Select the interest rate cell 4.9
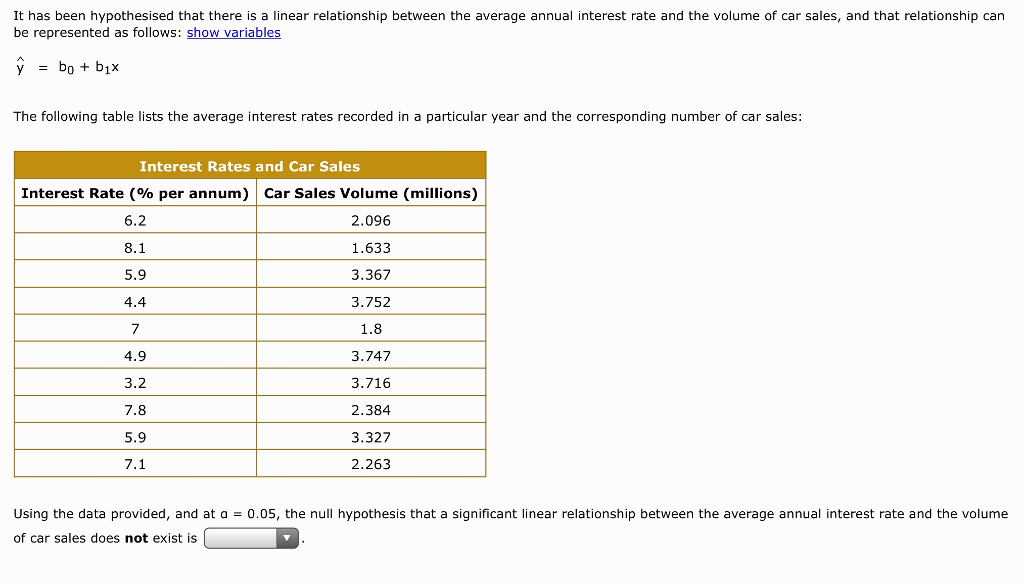 pos(135,356)
